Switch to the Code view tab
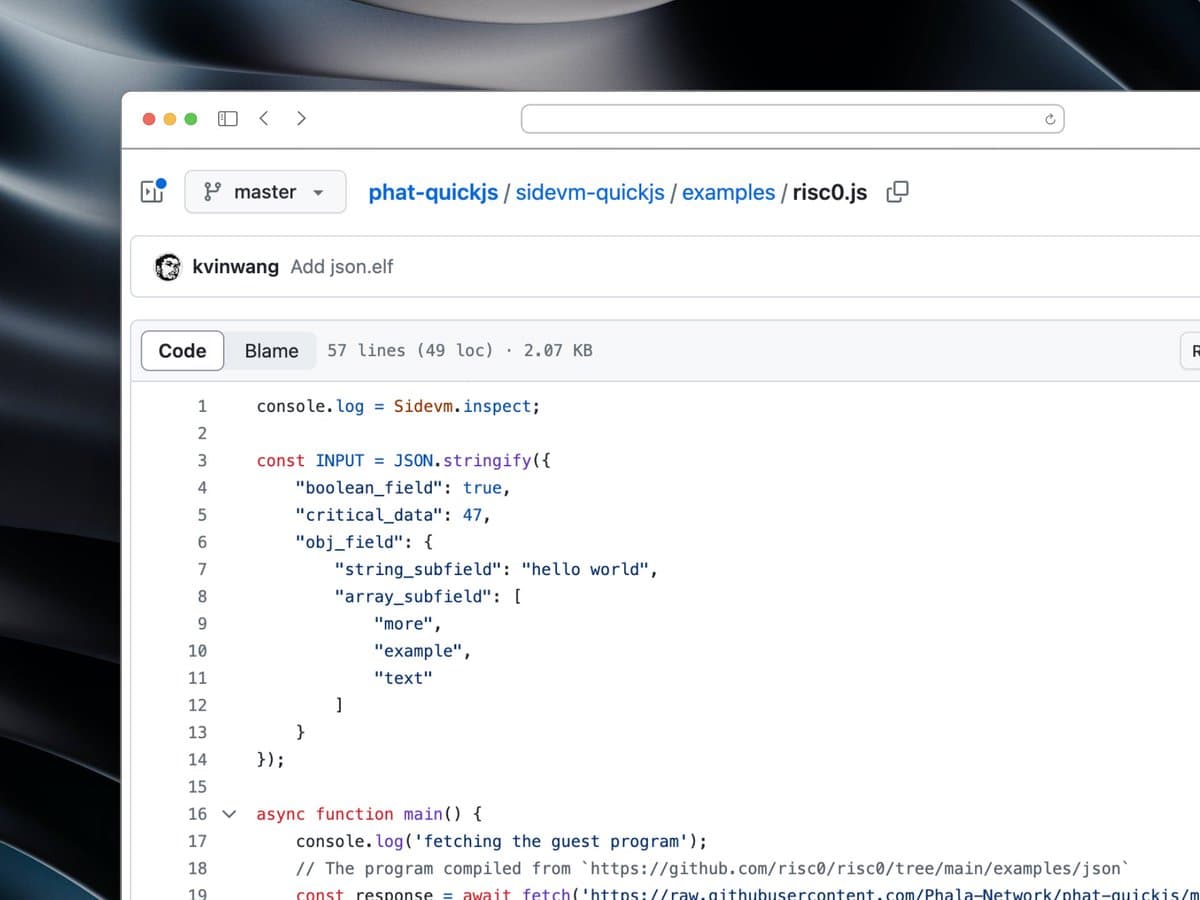 [182, 350]
